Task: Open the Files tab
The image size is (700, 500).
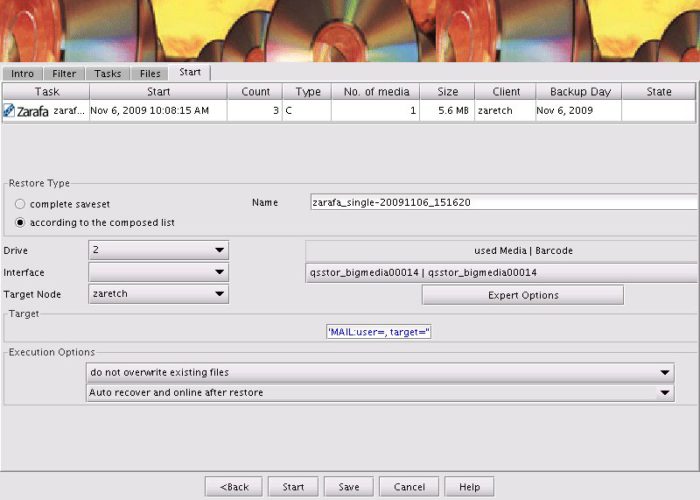Action: 150,74
